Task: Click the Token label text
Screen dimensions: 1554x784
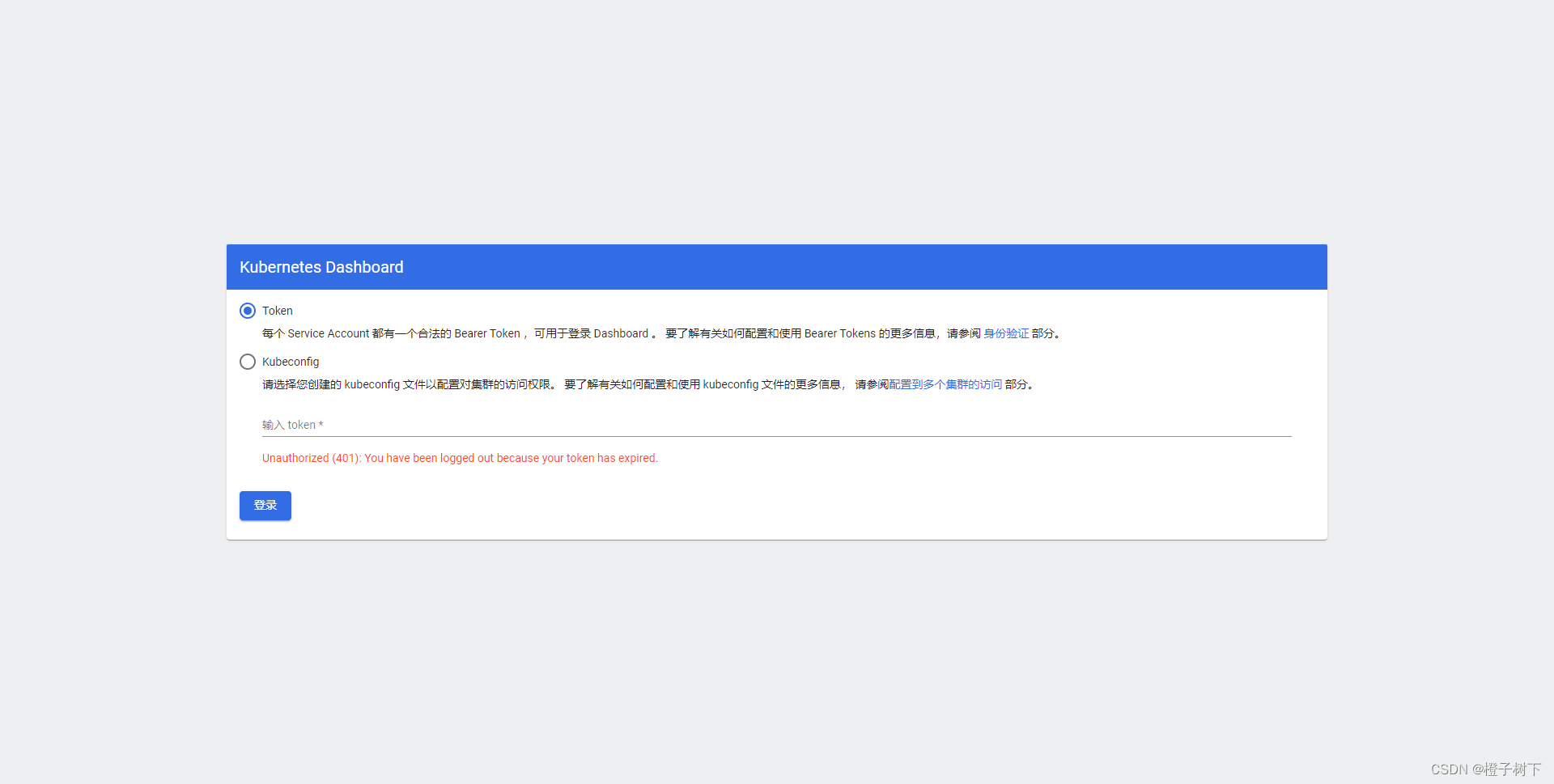Action: coord(278,311)
